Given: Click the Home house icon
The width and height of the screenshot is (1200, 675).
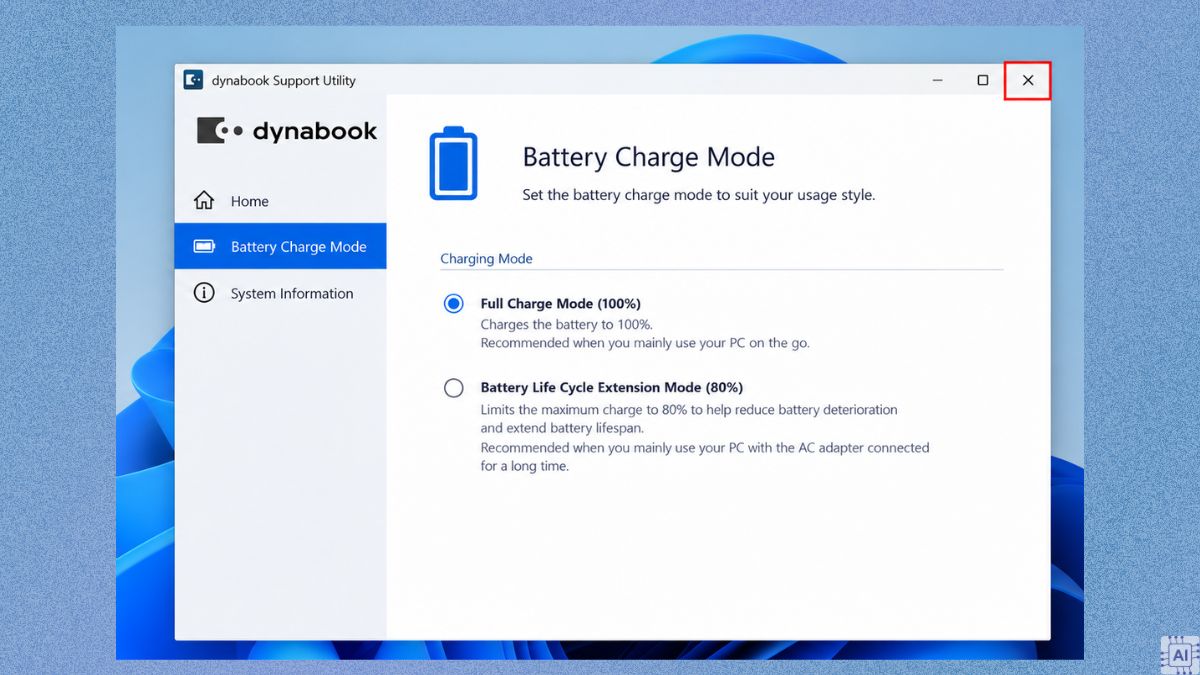Looking at the screenshot, I should pyautogui.click(x=204, y=200).
